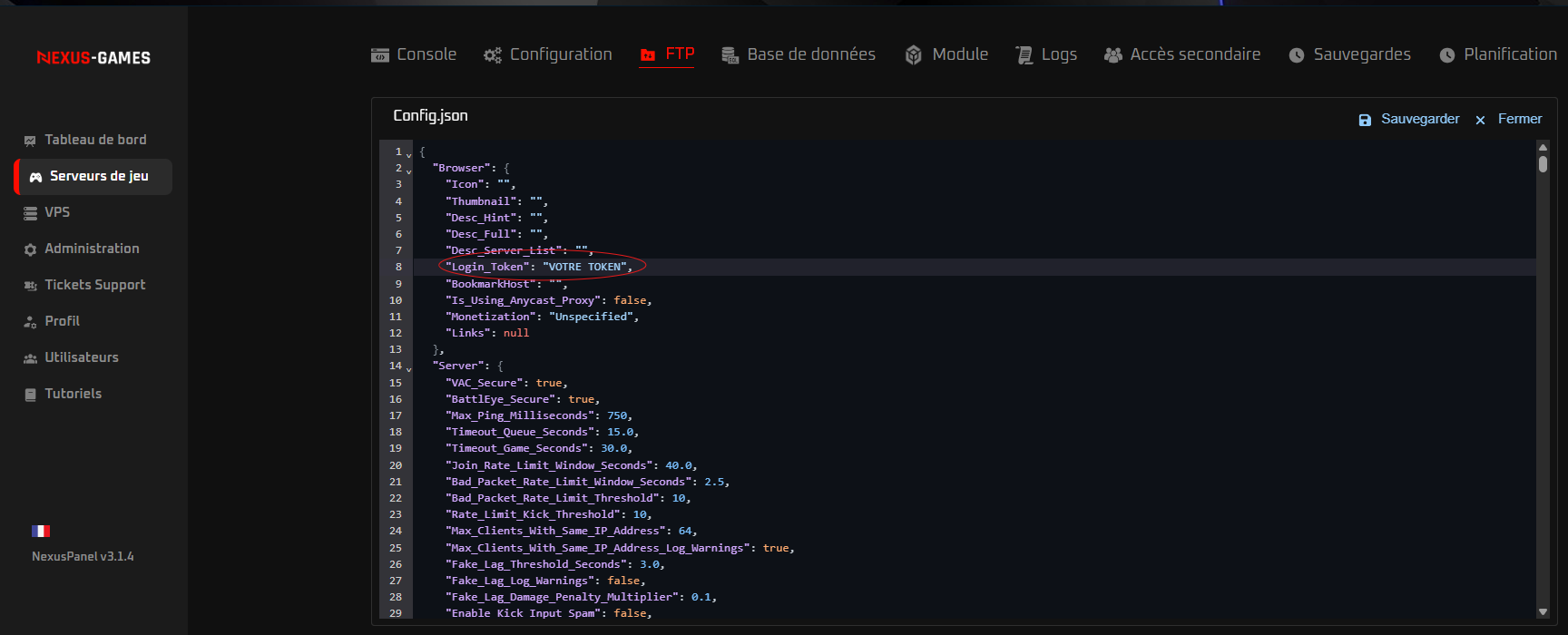
Task: Open the Base de données tab
Action: coord(799,54)
